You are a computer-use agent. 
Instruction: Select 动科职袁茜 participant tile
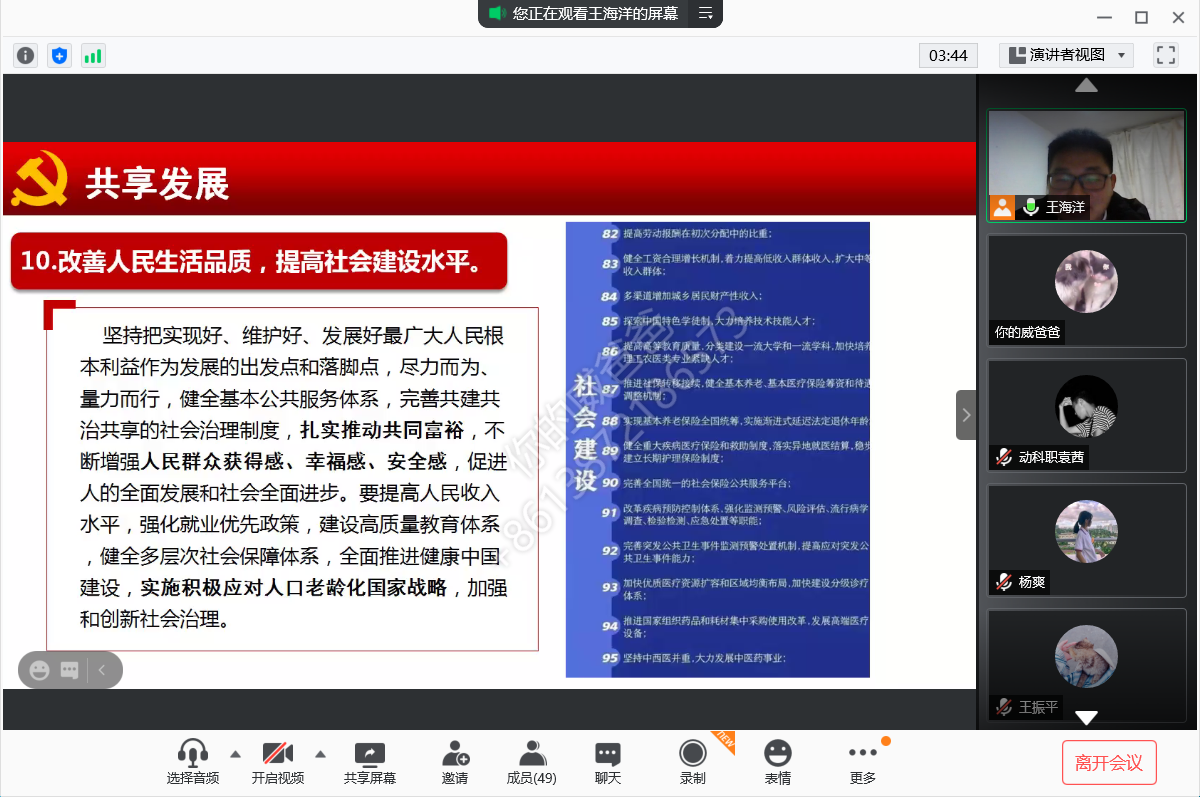[x=1087, y=415]
